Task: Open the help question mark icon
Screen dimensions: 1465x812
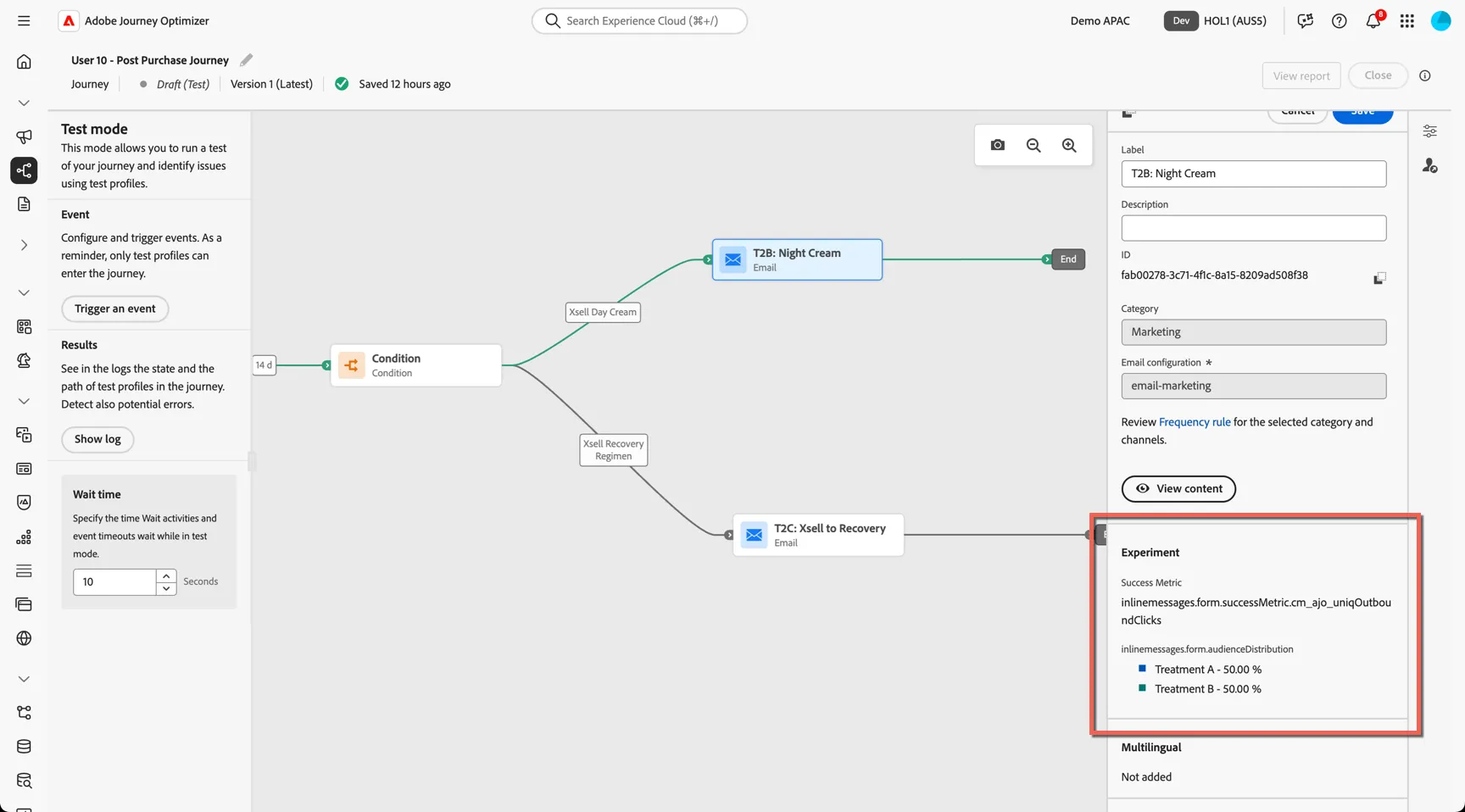Action: tap(1340, 21)
